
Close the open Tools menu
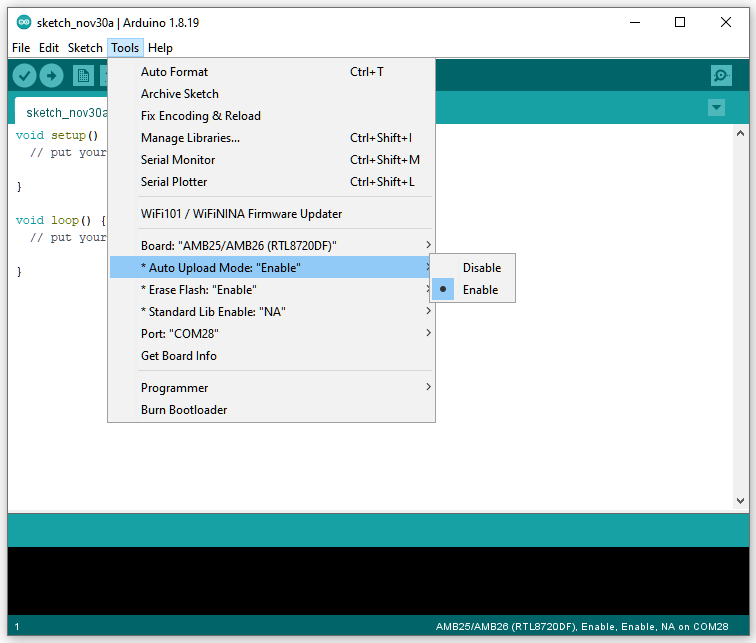[x=125, y=48]
